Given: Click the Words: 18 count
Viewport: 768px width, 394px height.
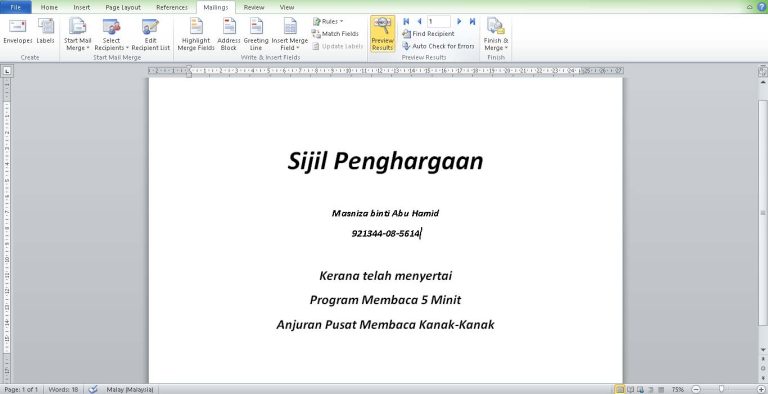Looking at the screenshot, I should tap(63, 390).
